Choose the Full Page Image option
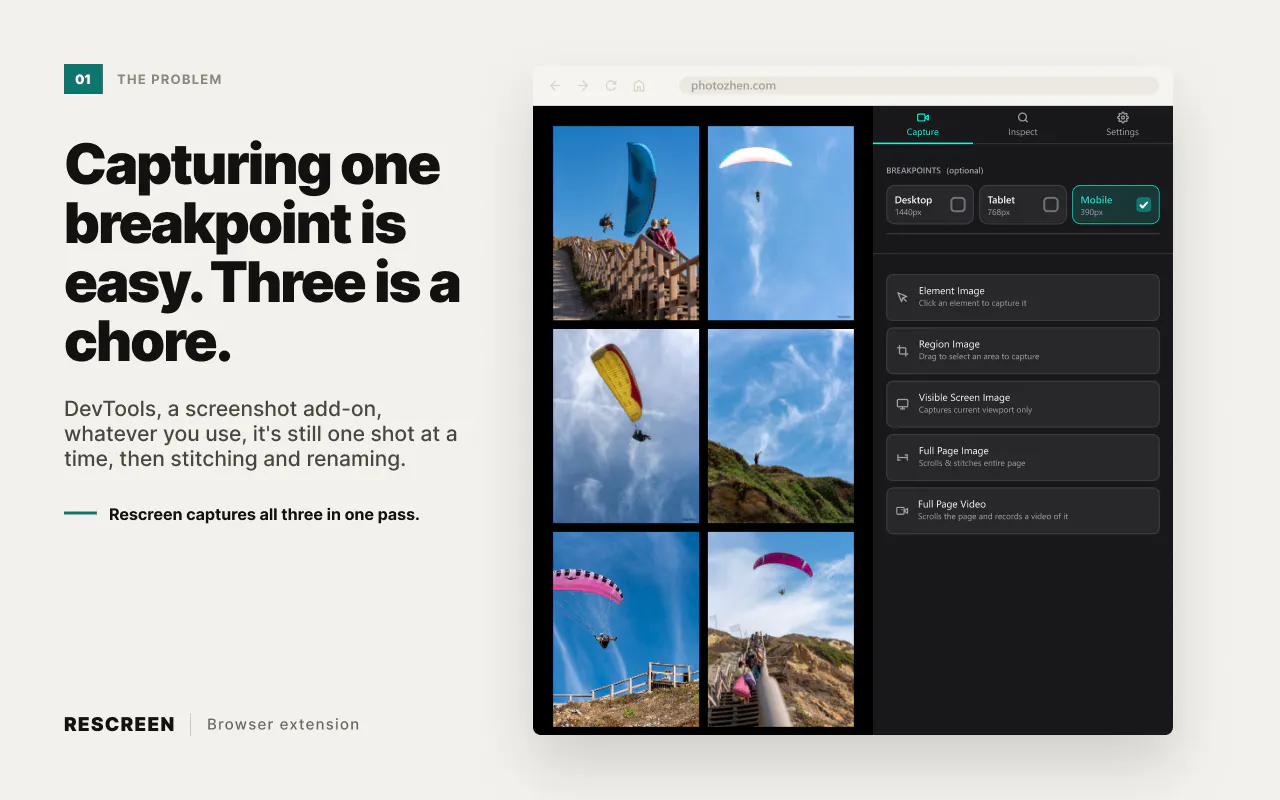The image size is (1280, 800). click(1023, 457)
